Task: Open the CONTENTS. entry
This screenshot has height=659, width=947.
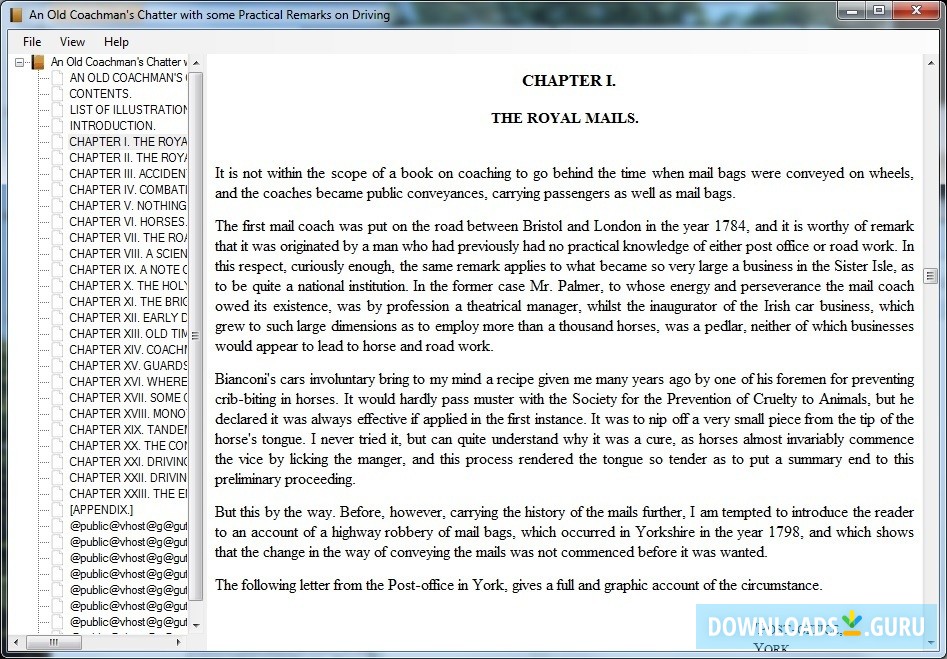Action: (100, 94)
